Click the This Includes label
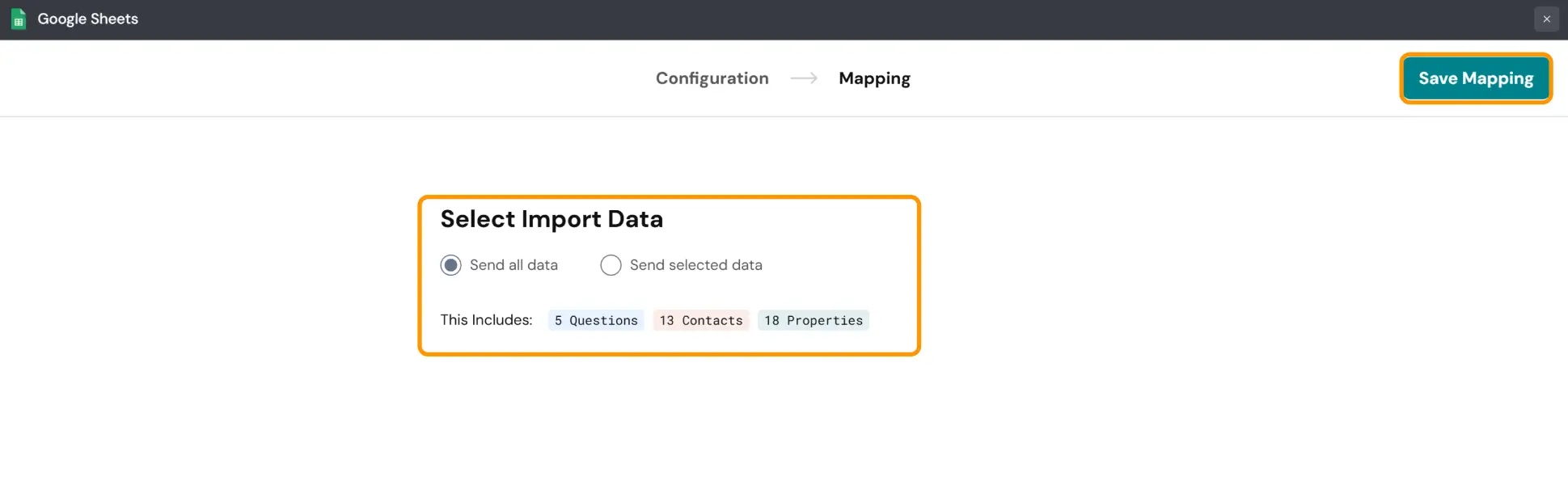This screenshot has width=1568, height=481. (486, 320)
